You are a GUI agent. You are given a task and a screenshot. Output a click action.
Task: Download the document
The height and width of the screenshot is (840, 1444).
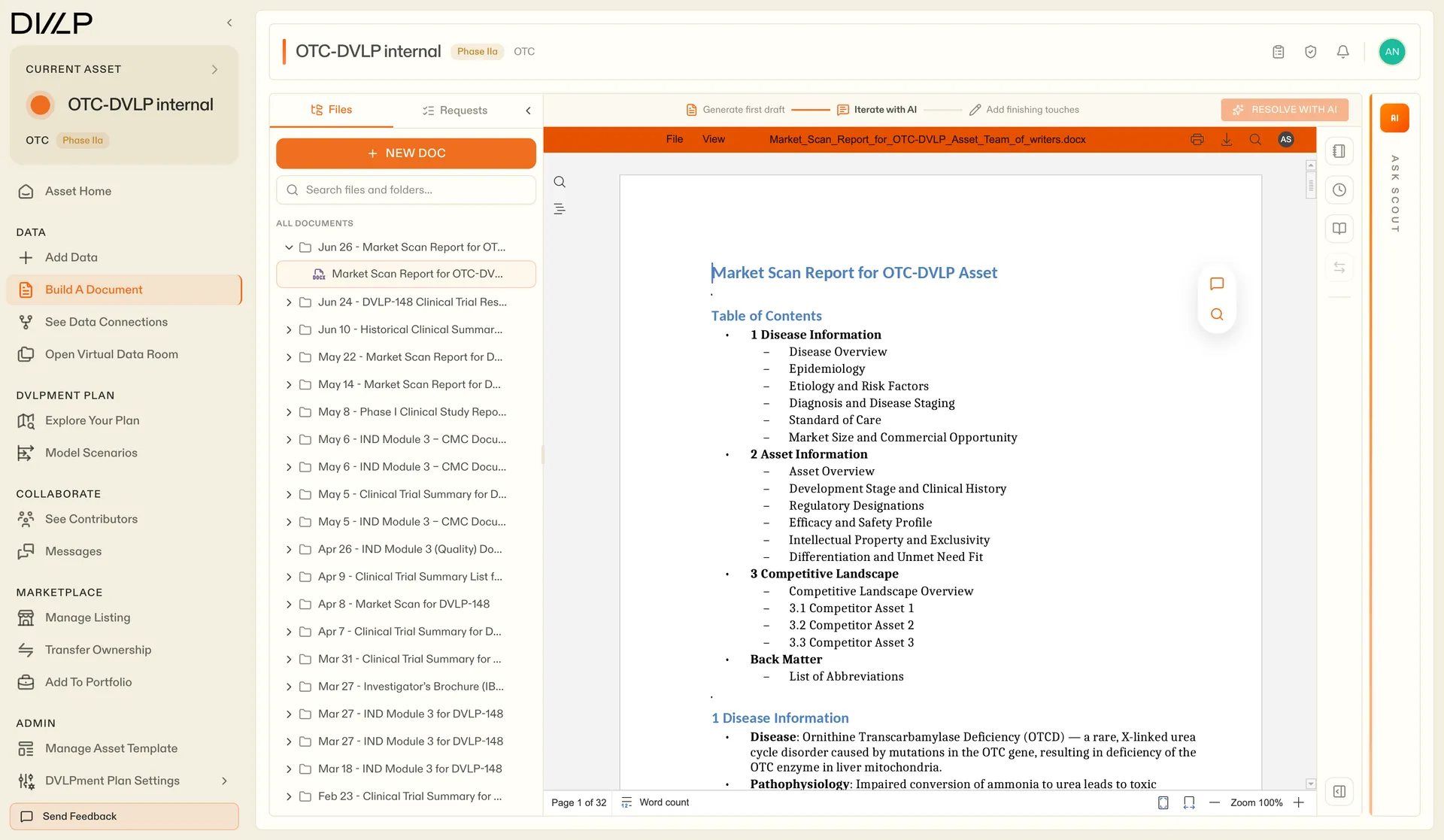point(1227,139)
